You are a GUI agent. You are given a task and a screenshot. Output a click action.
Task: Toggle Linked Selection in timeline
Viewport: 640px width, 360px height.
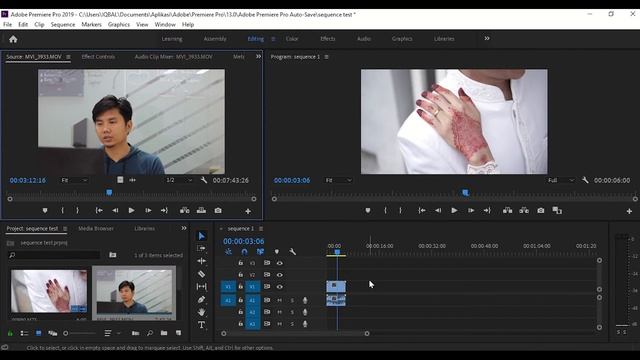coord(260,252)
